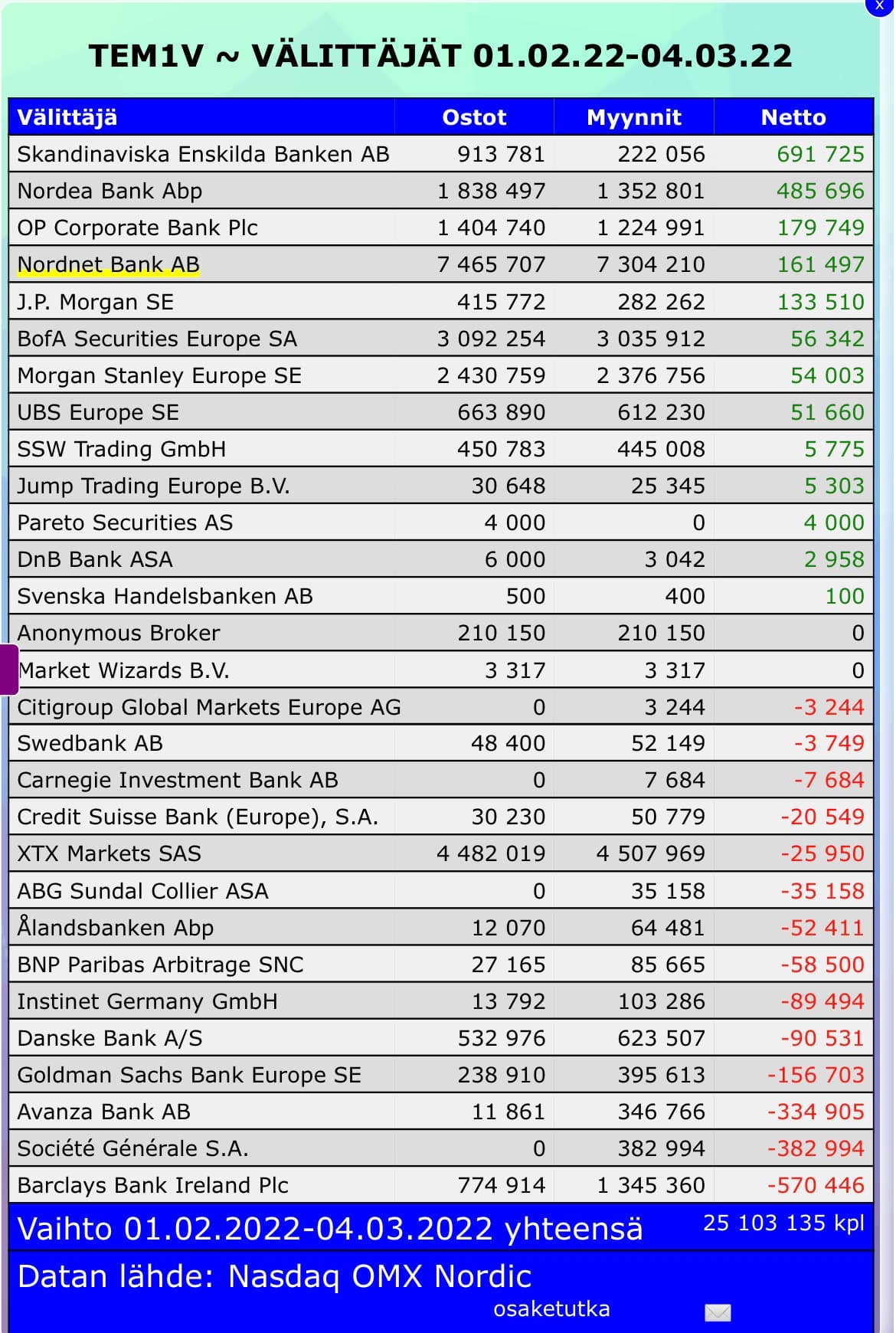The width and height of the screenshot is (896, 1333).
Task: Sort by Ostot column header
Action: pyautogui.click(x=474, y=117)
